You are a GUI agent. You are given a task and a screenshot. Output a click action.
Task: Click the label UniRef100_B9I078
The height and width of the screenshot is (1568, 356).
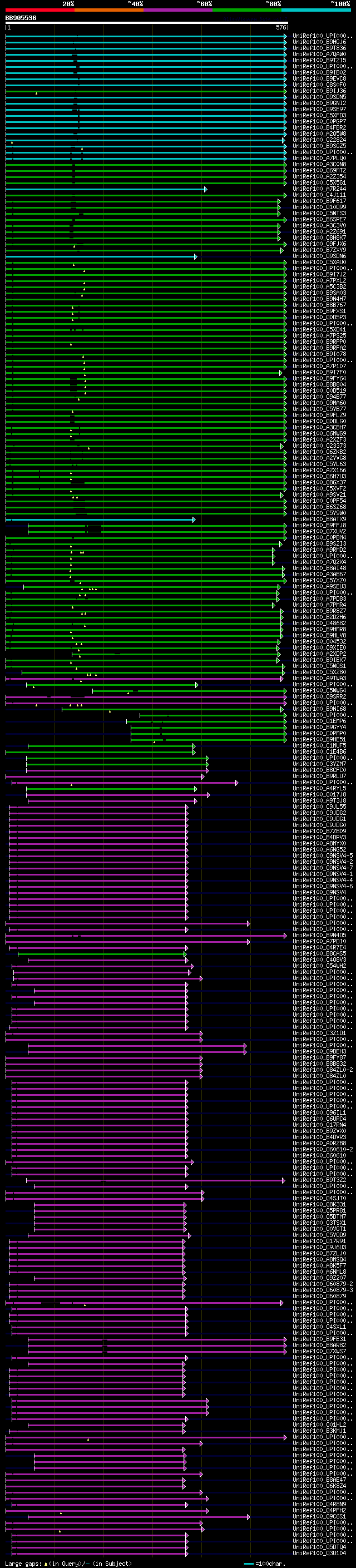(319, 354)
